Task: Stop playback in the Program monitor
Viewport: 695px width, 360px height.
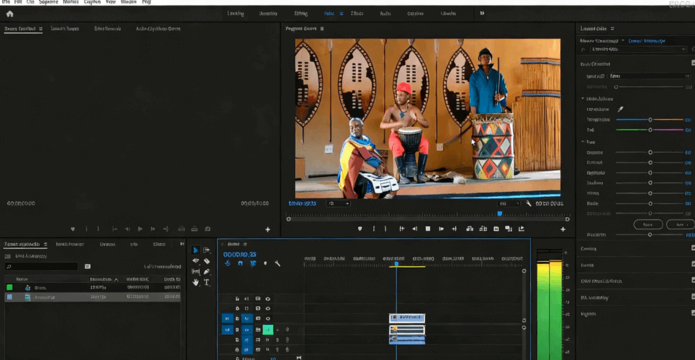Action: click(428, 229)
